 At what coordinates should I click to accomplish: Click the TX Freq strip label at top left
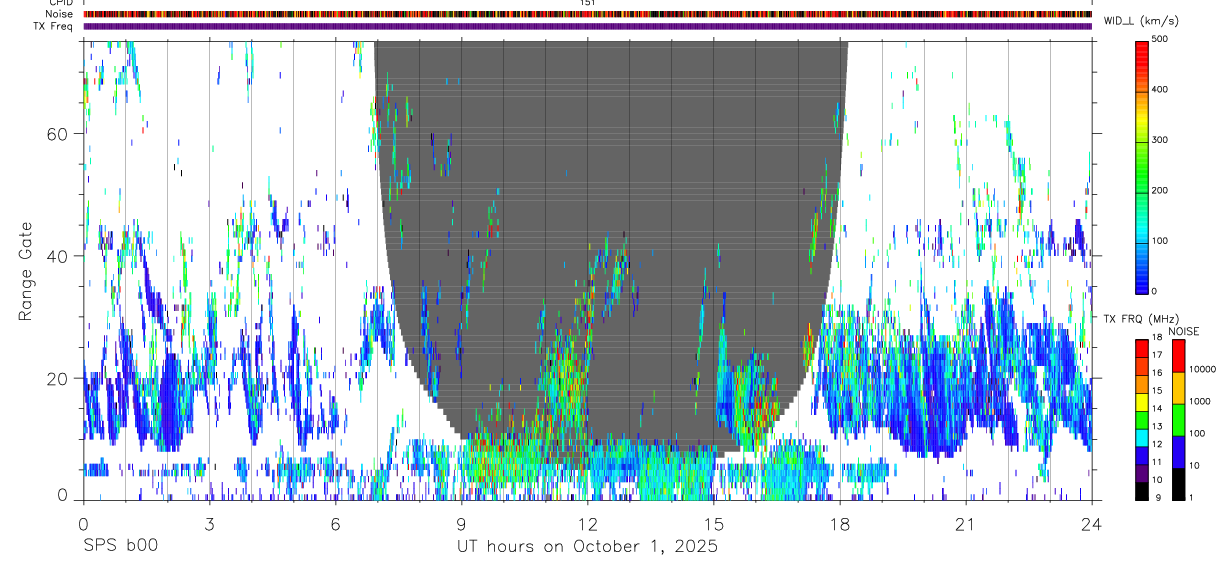point(53,26)
